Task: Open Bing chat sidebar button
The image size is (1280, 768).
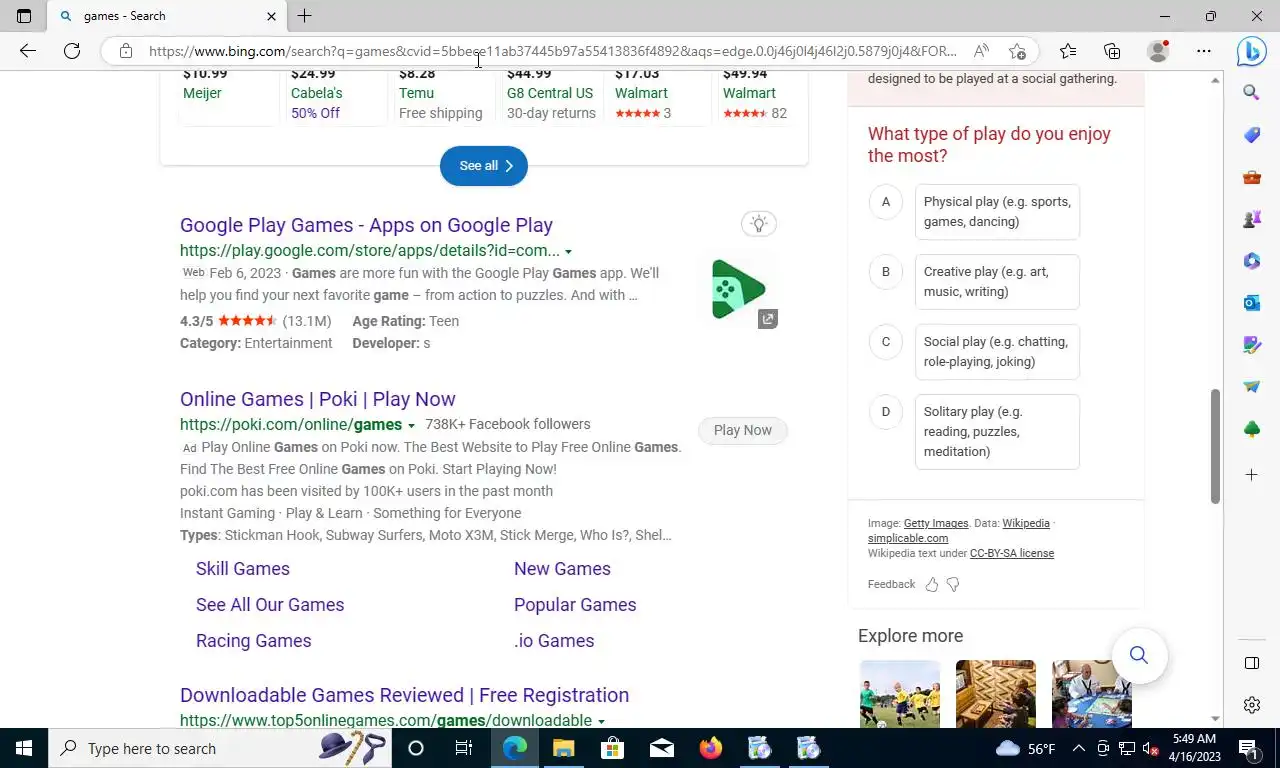Action: click(1251, 51)
